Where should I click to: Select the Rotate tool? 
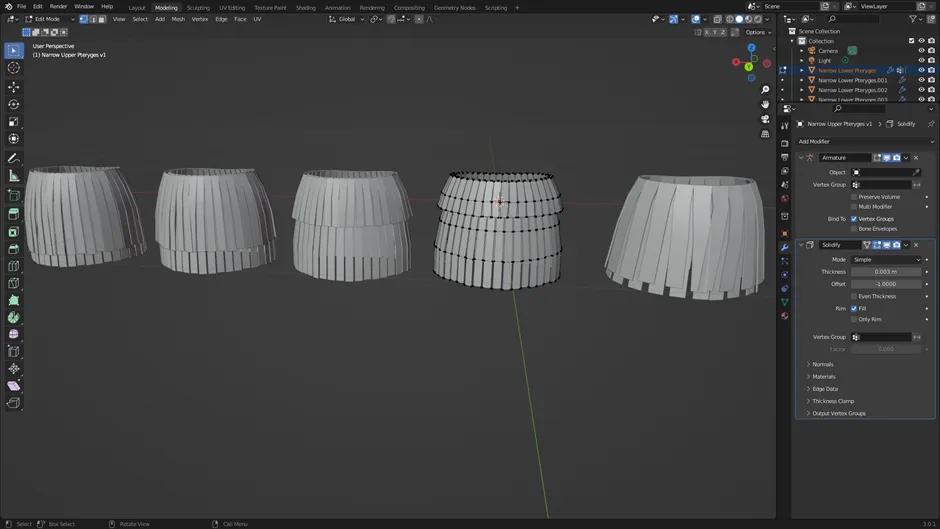point(13,104)
